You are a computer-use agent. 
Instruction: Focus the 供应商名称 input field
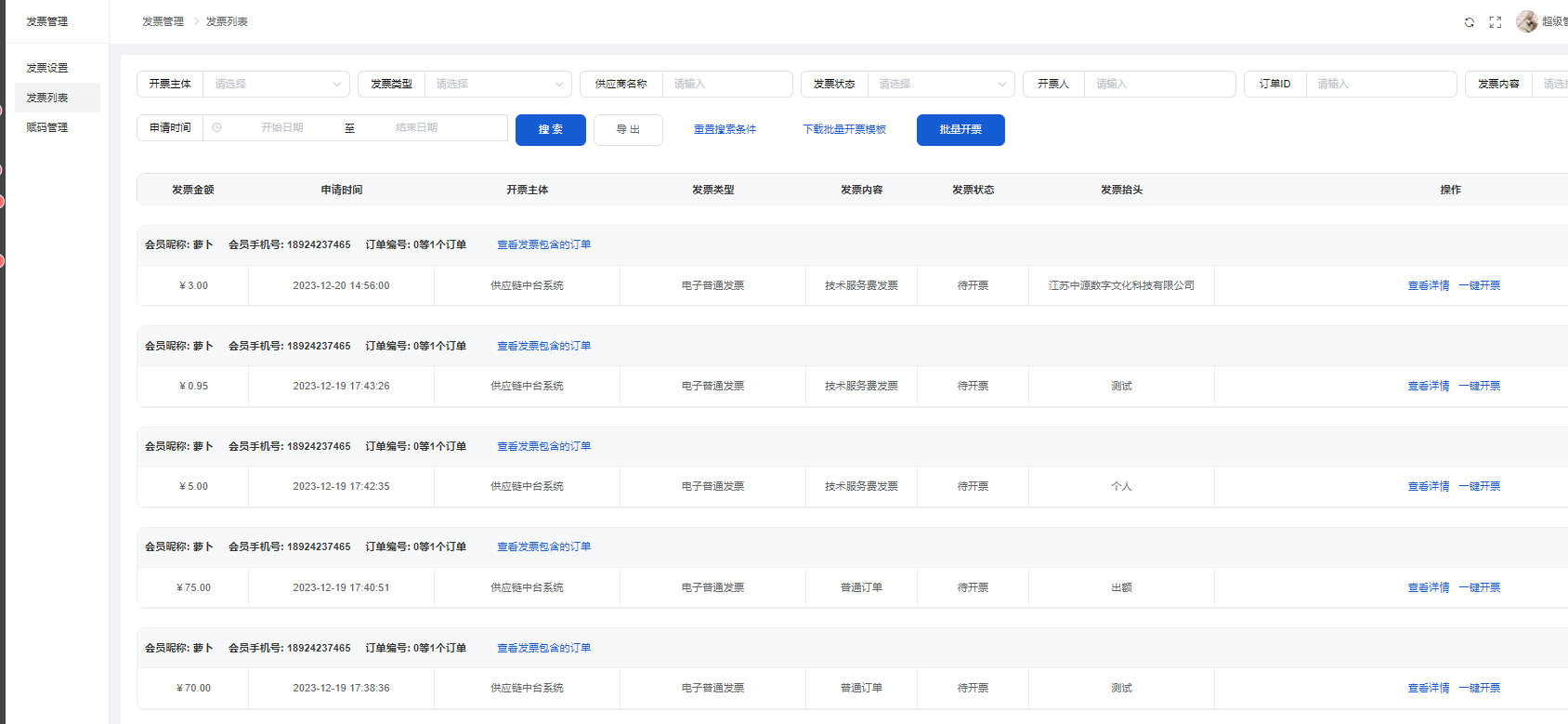tap(726, 84)
